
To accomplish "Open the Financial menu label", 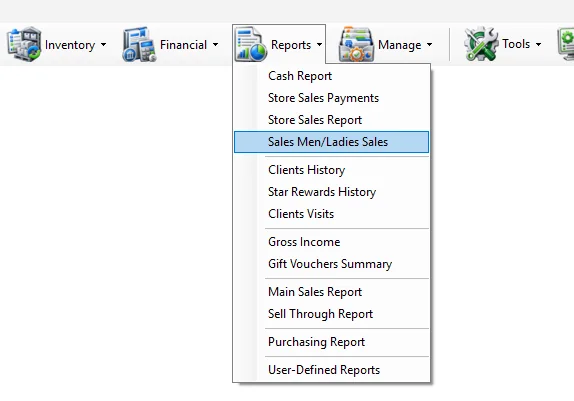I will 183,45.
